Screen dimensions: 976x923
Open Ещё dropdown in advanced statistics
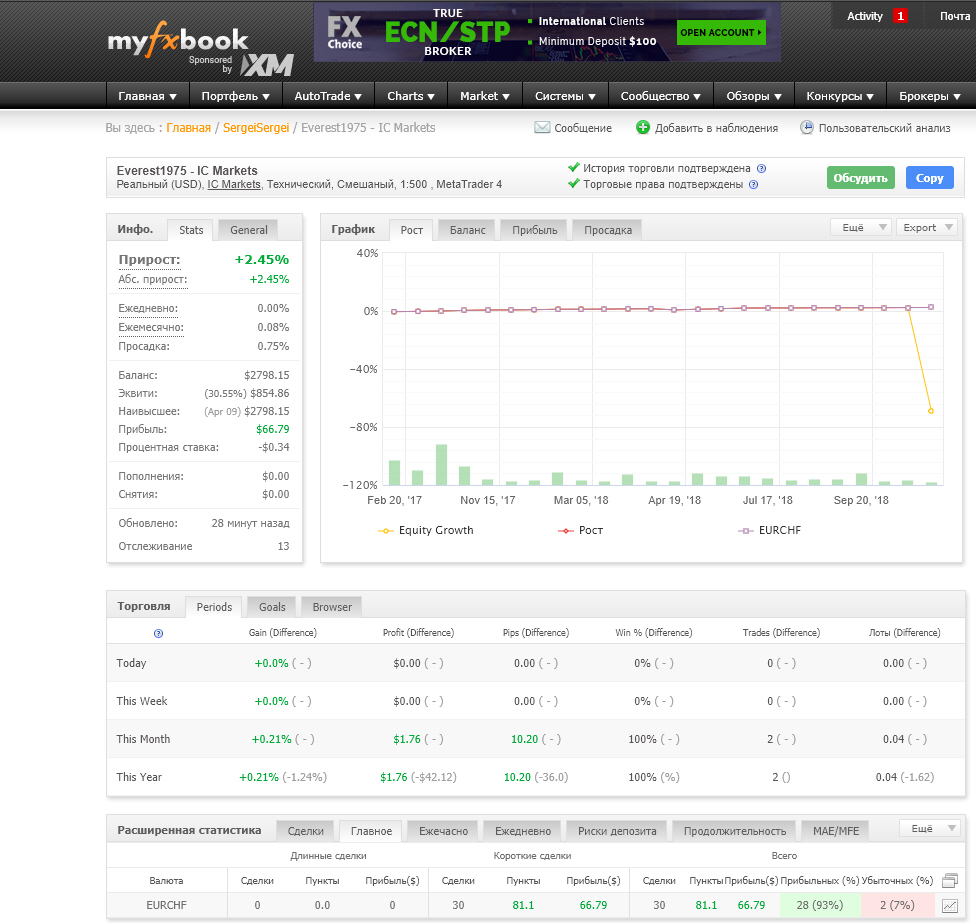[931, 828]
